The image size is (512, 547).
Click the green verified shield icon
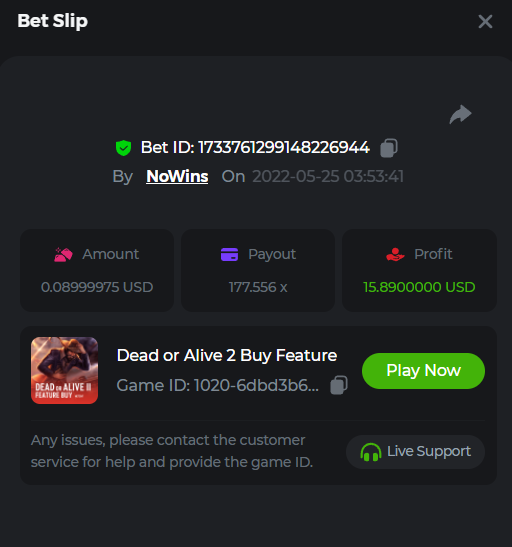pos(123,148)
